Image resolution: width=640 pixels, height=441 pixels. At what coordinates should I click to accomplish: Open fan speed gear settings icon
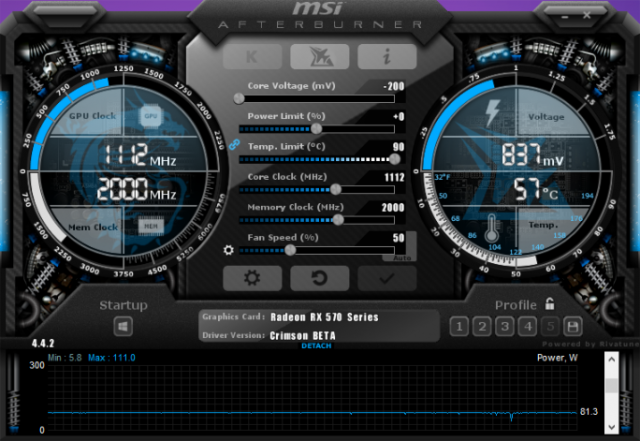(228, 250)
